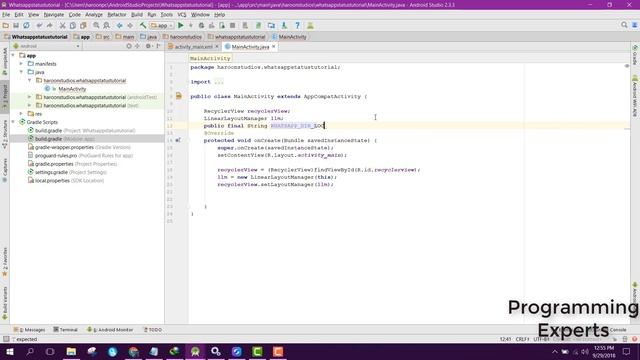
Task: Open Chrome from the taskbar
Action: point(133,351)
